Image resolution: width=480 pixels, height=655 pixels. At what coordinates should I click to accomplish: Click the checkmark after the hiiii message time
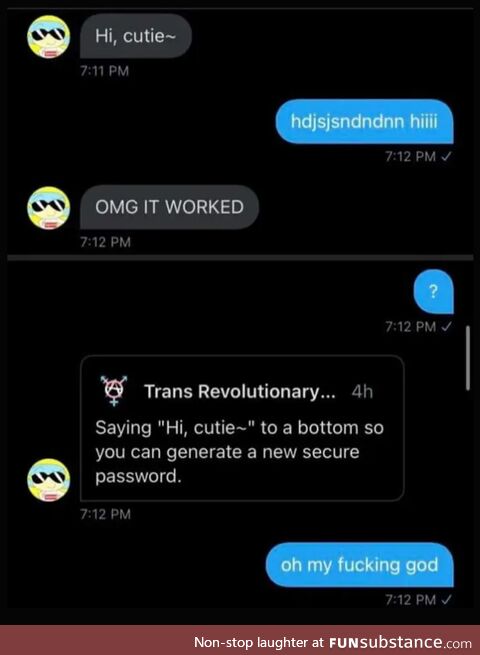(446, 157)
